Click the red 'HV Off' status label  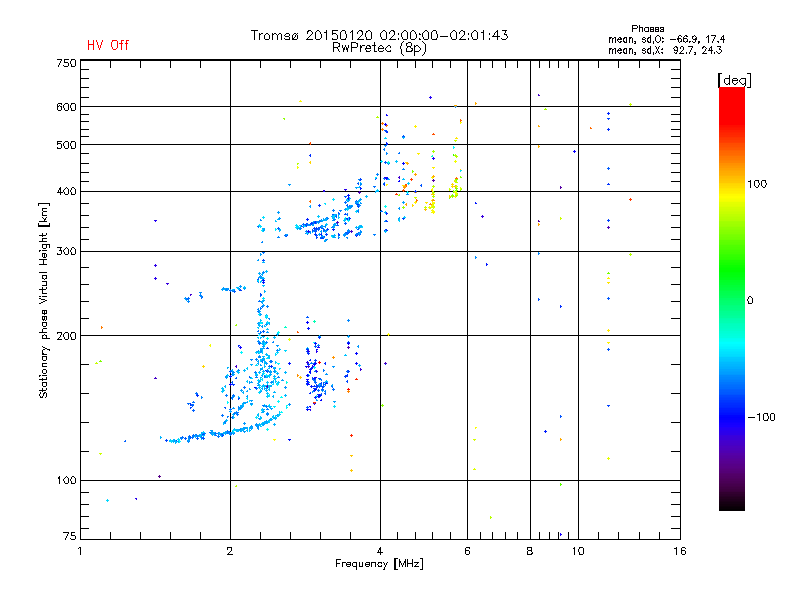(108, 45)
